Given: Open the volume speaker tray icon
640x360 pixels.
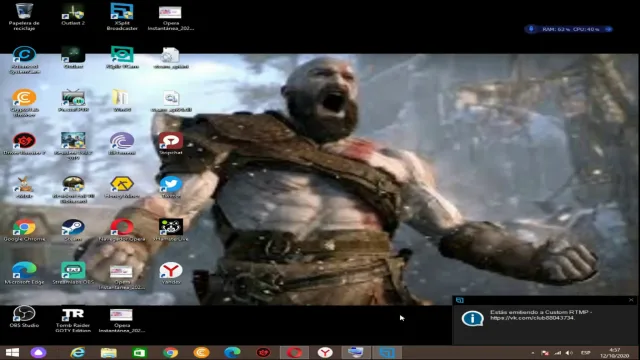Looking at the screenshot, I should click(569, 353).
